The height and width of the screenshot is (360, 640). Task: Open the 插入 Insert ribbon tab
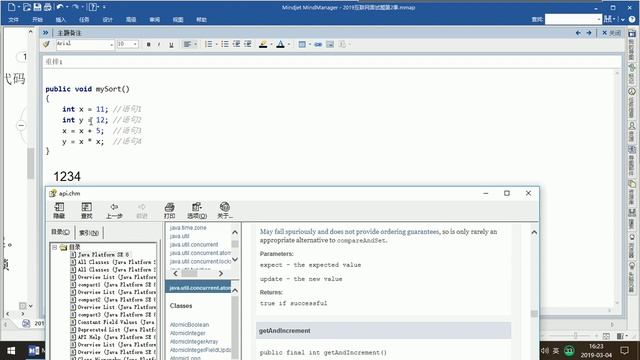point(60,20)
